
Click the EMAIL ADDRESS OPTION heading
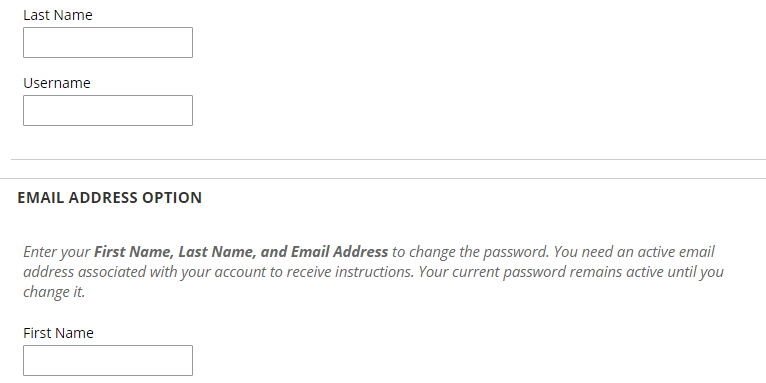[109, 197]
